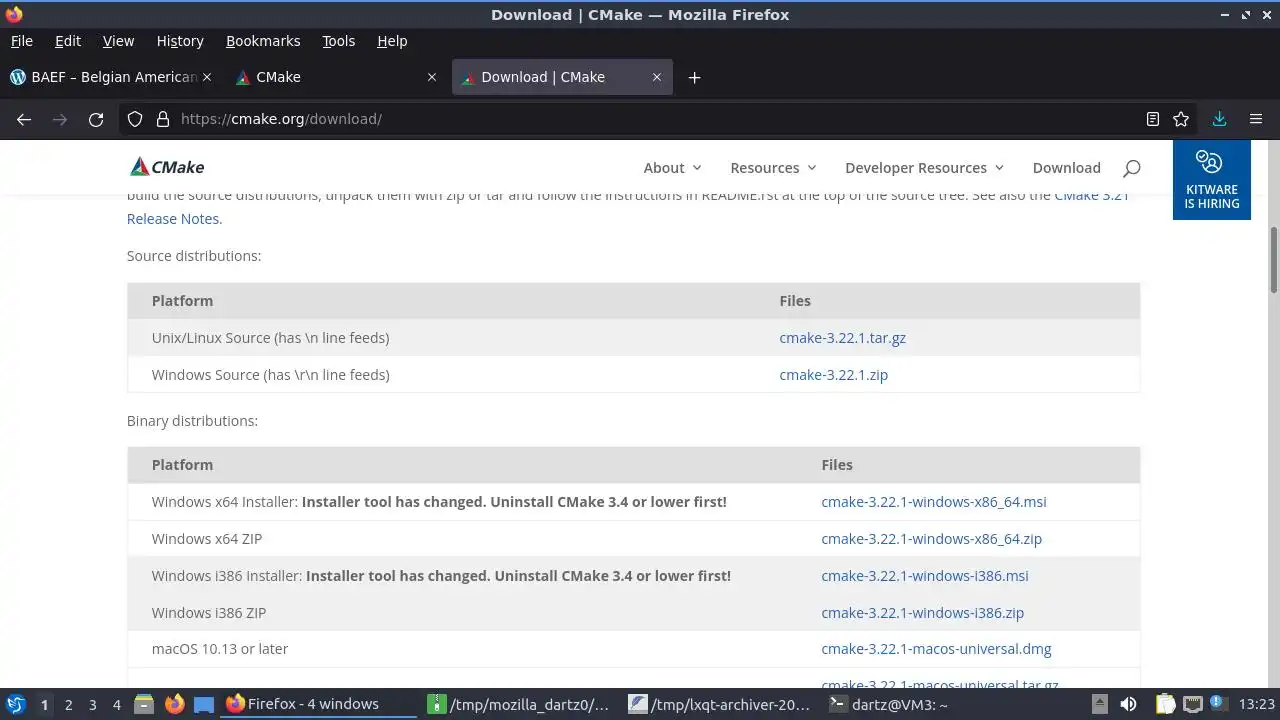This screenshot has height=720, width=1280.
Task: Expand the About navigation dropdown
Action: tap(672, 168)
